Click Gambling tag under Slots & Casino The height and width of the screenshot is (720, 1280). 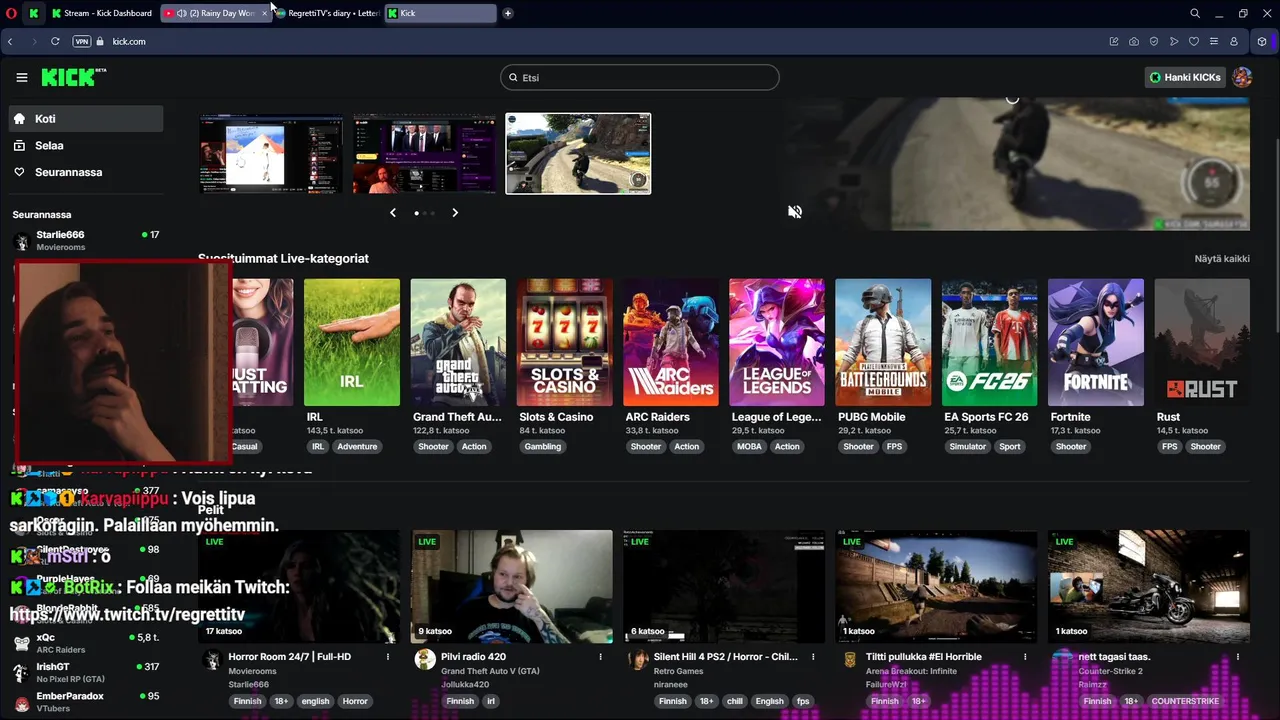543,447
